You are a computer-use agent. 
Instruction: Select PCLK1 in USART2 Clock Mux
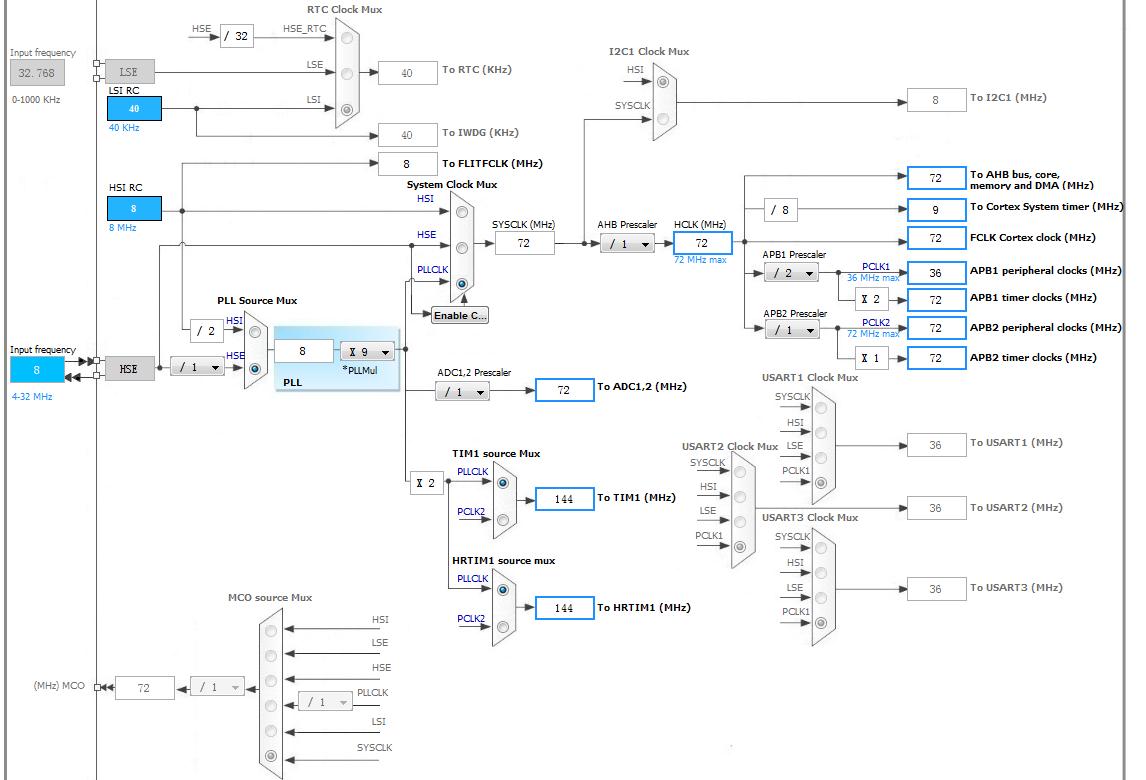click(740, 547)
